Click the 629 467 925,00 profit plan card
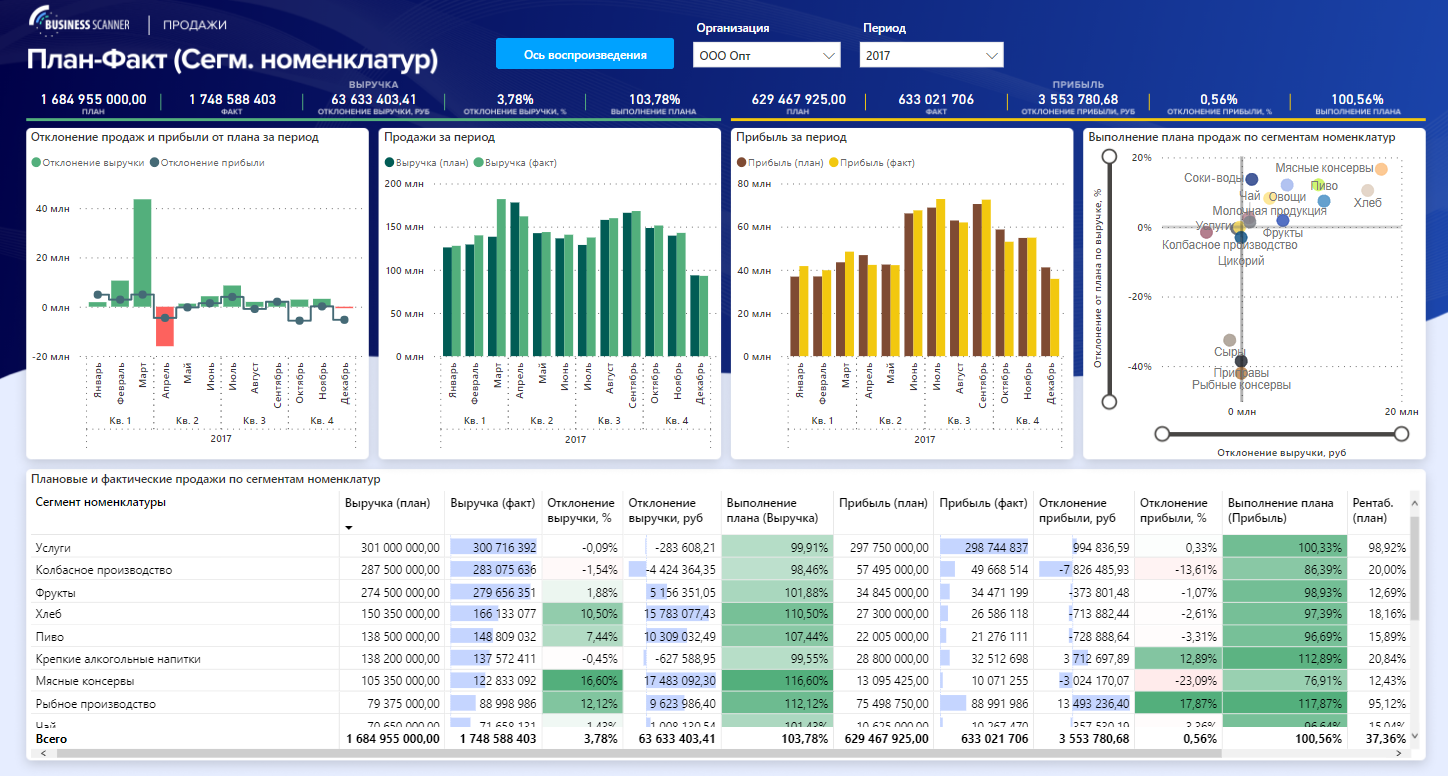The image size is (1448, 776). [799, 103]
